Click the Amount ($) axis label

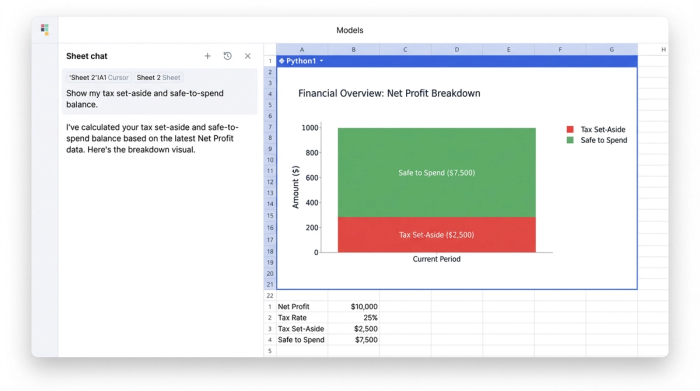click(x=296, y=187)
